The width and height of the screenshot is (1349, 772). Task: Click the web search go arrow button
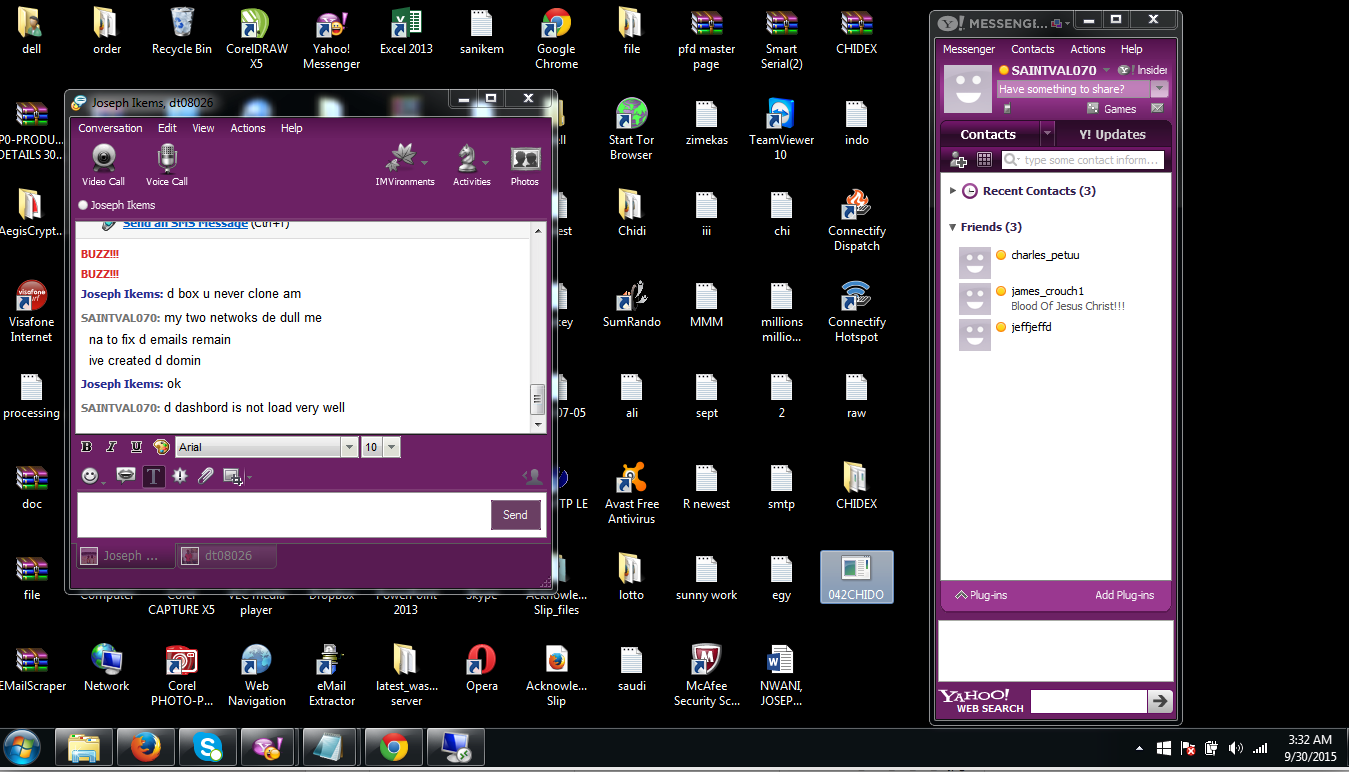1160,701
